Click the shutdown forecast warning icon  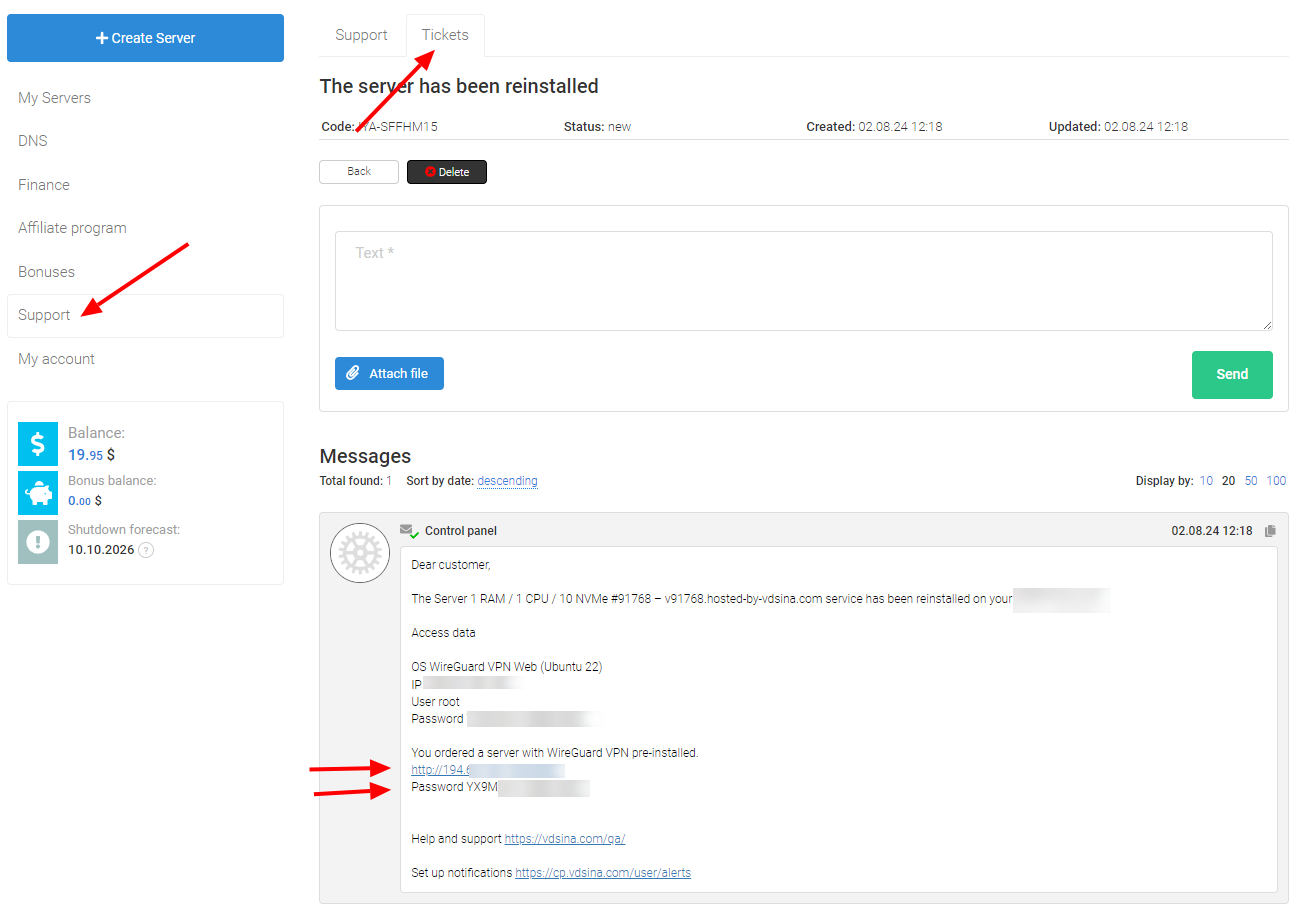(x=38, y=542)
